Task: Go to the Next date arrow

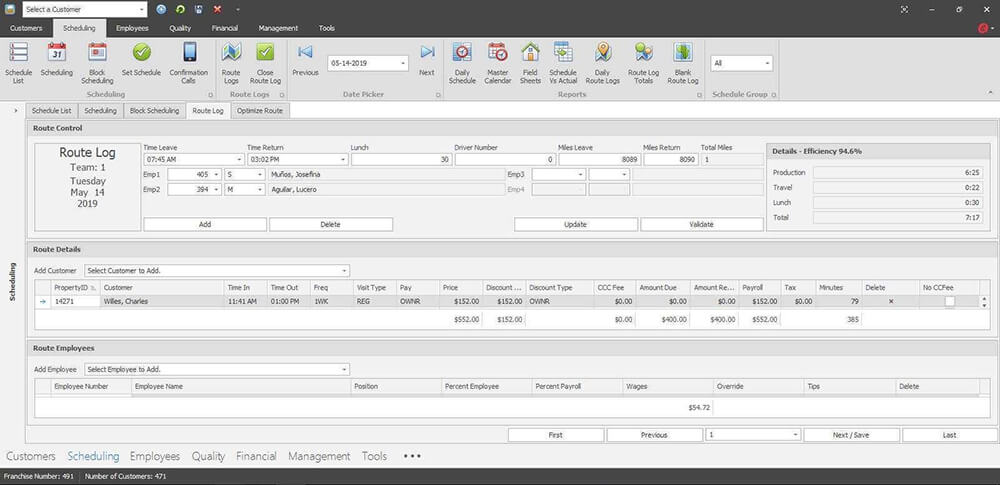Action: (x=427, y=53)
